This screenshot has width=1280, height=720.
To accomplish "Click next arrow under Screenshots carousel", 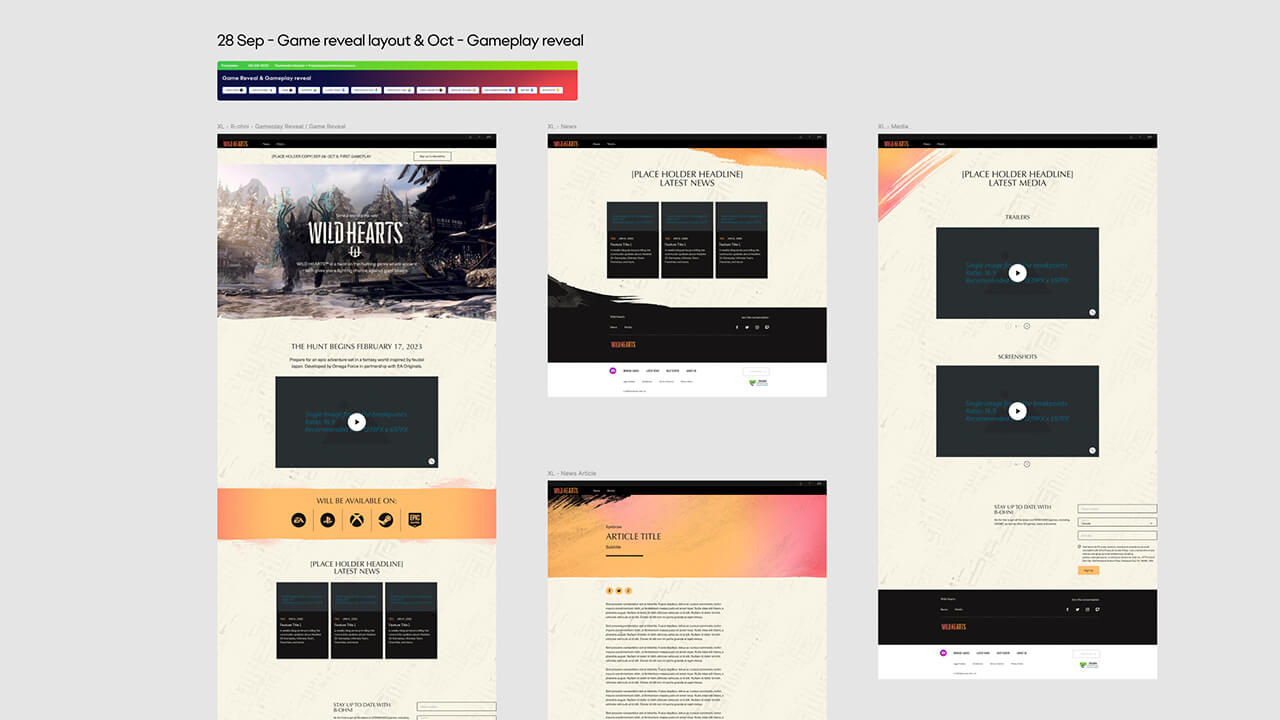I will (1027, 464).
